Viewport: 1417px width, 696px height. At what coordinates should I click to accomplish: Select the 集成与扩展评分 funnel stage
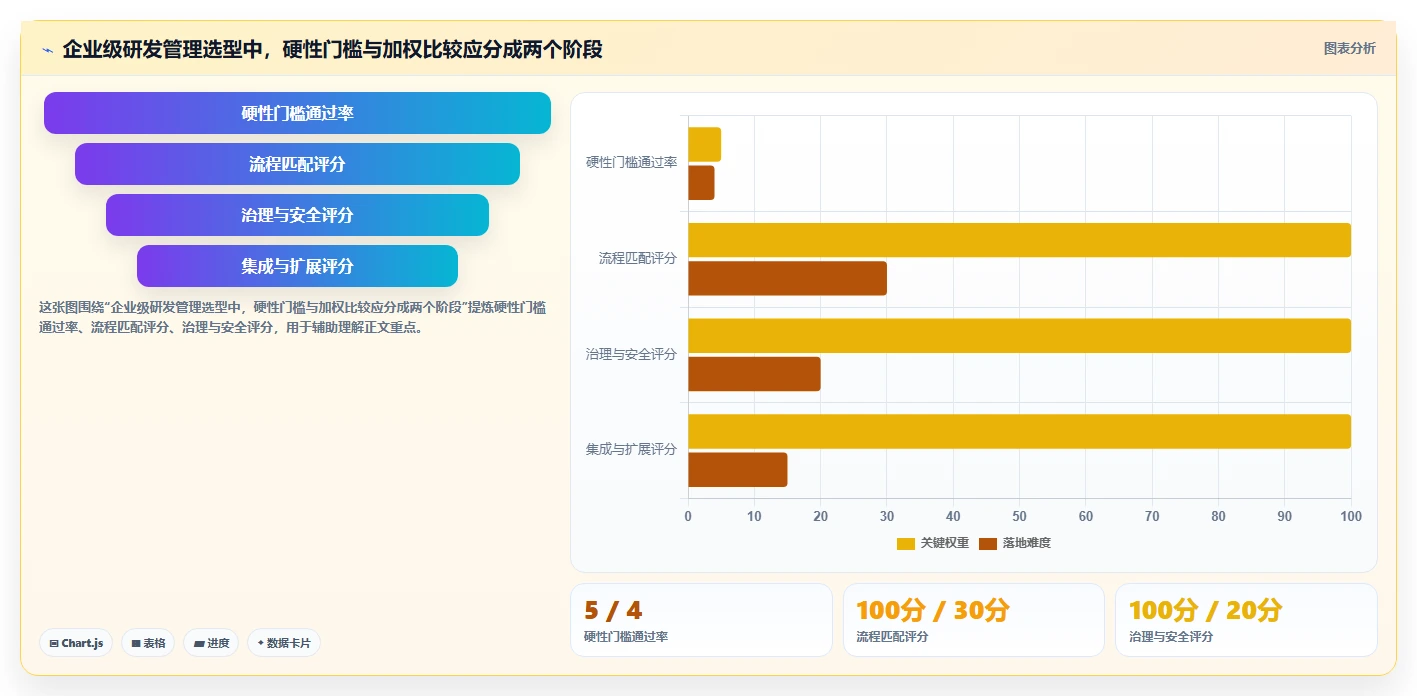[297, 266]
